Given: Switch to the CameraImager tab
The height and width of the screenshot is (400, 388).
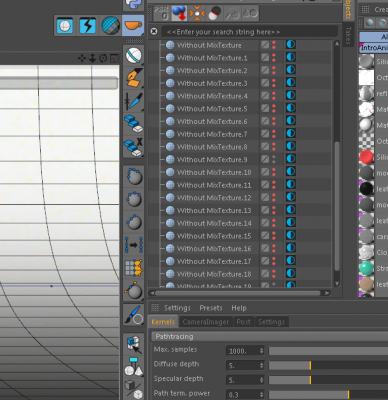Looking at the screenshot, I should [x=206, y=322].
